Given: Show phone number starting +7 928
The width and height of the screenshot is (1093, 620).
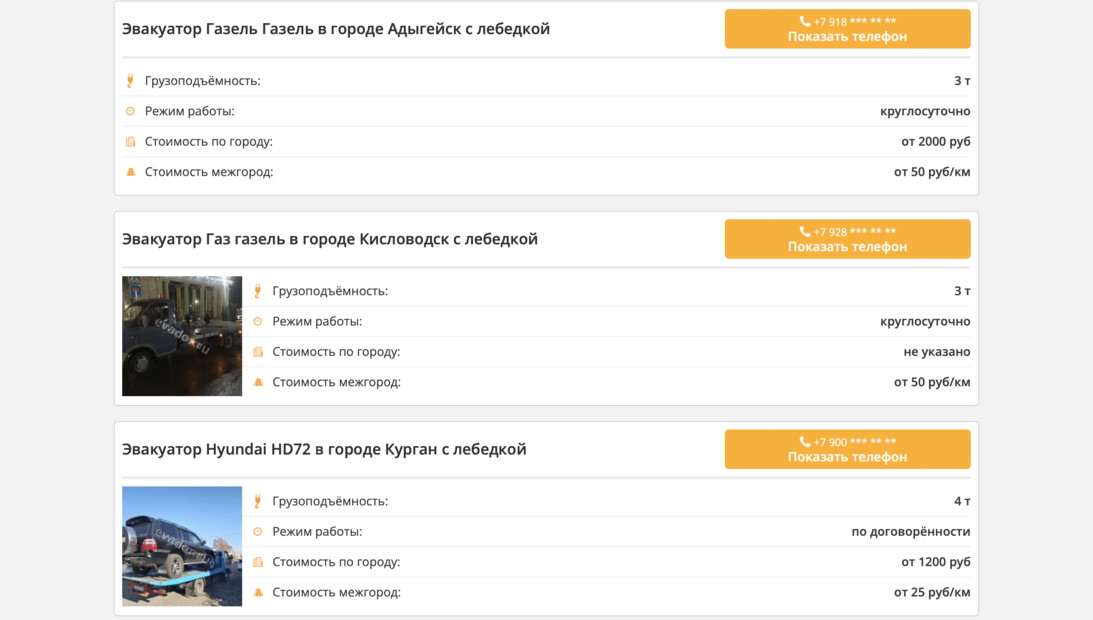Looking at the screenshot, I should click(847, 239).
